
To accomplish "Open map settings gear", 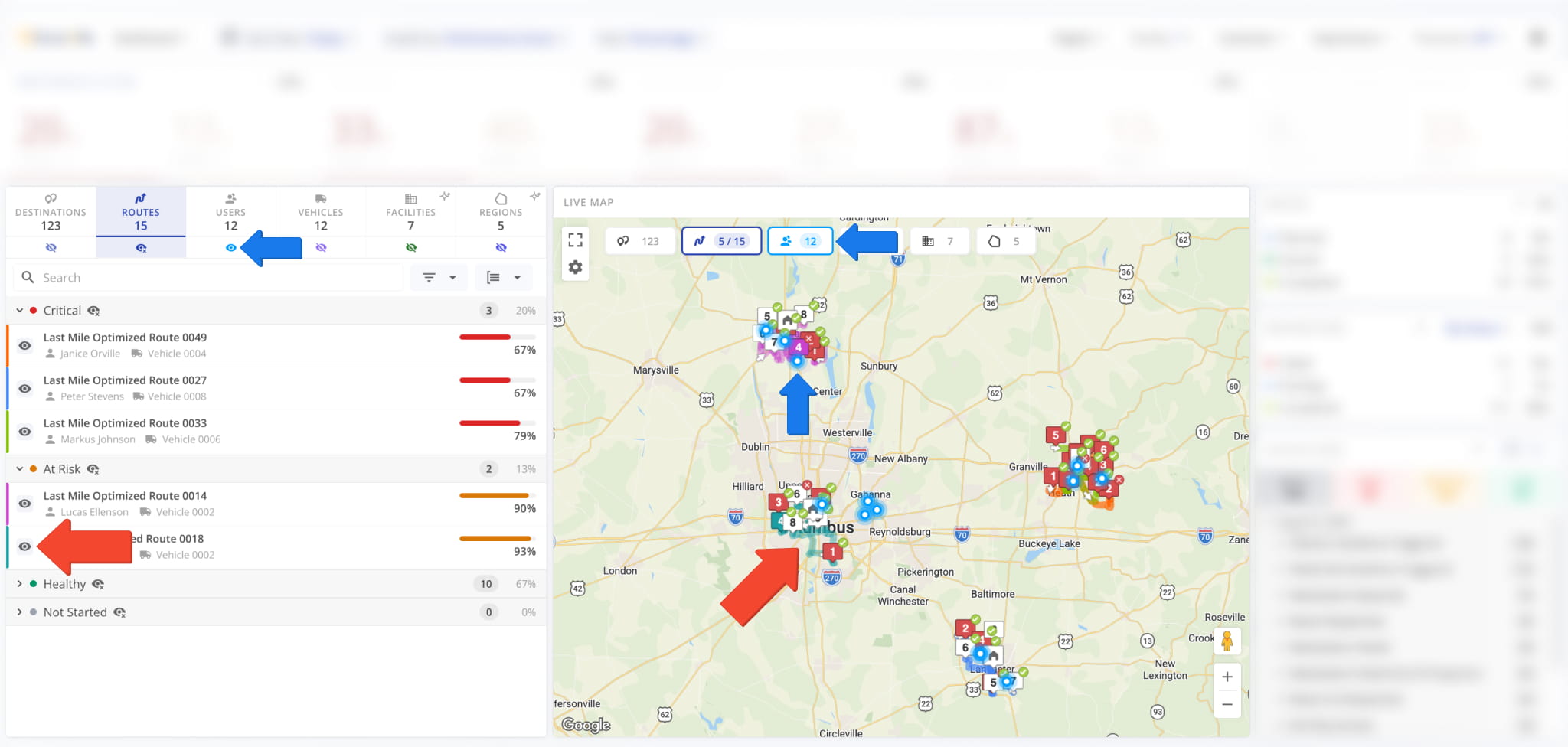I will tap(576, 267).
